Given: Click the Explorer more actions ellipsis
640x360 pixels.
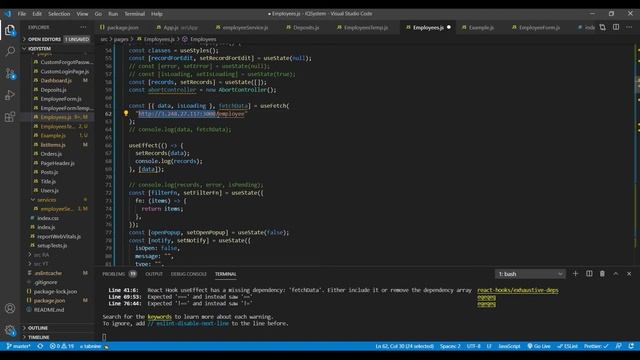Looking at the screenshot, I should coord(83,27).
